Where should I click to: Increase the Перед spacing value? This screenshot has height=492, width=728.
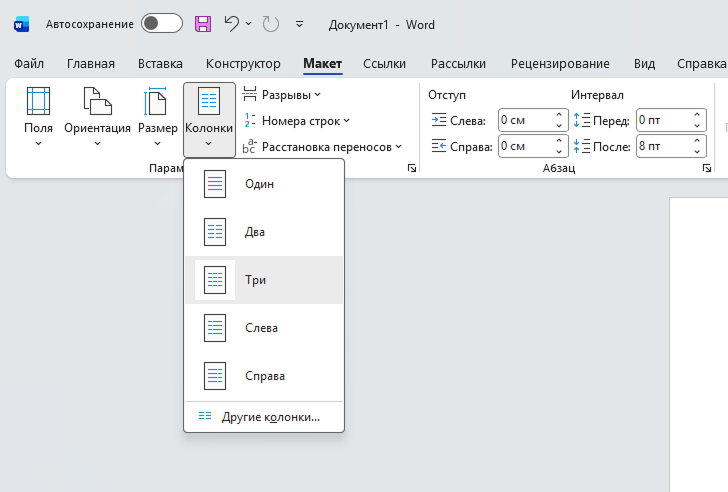[697, 115]
